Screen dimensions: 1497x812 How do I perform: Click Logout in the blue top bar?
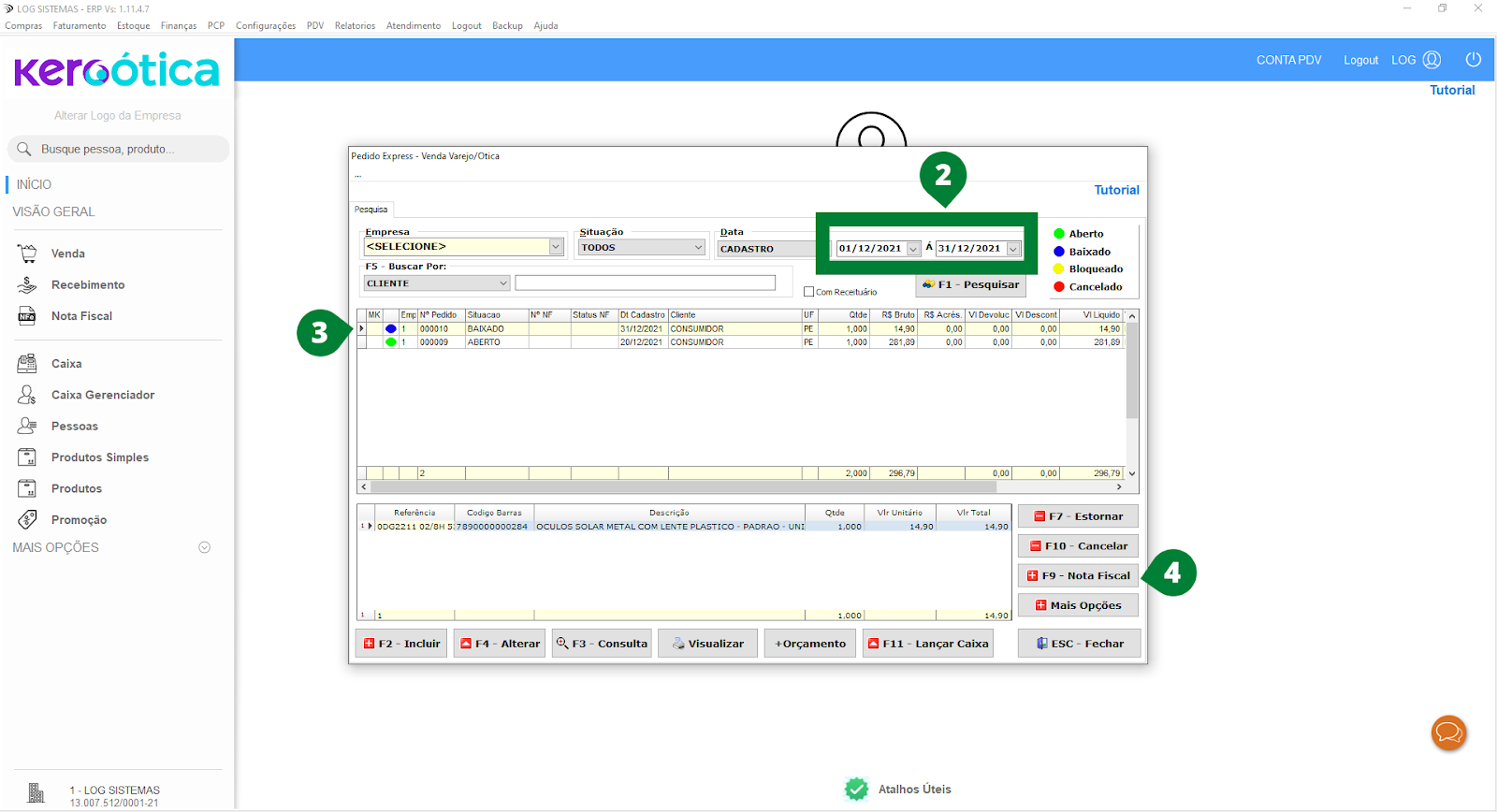point(1360,60)
